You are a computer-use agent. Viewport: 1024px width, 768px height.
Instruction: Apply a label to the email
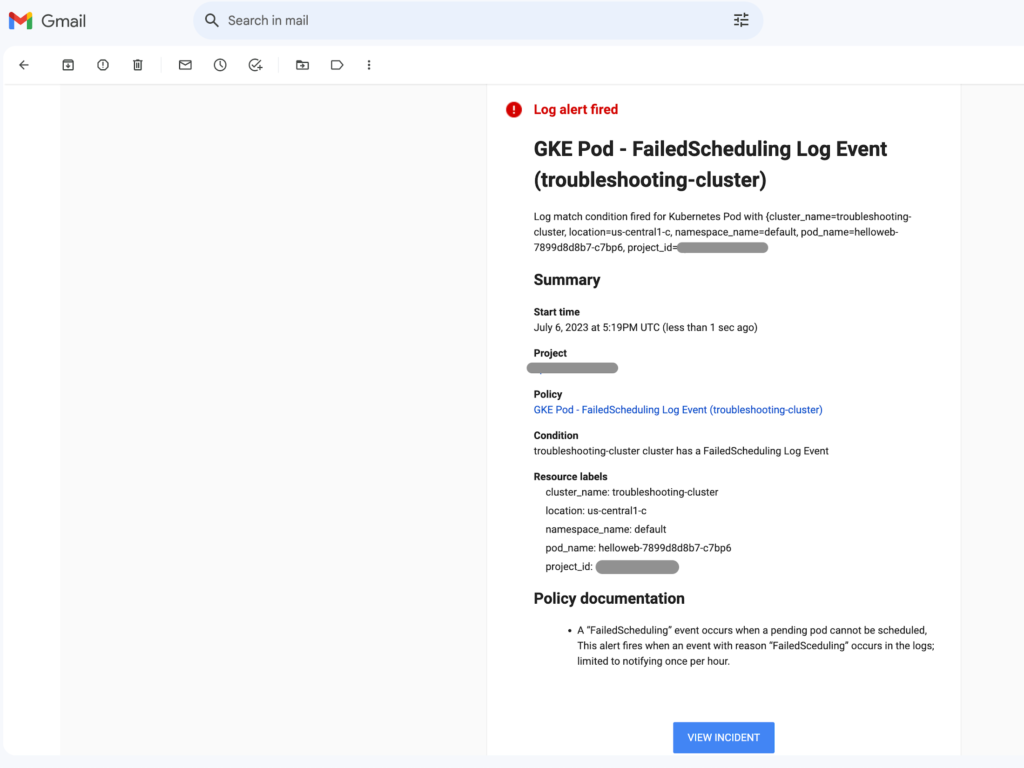click(x=337, y=64)
